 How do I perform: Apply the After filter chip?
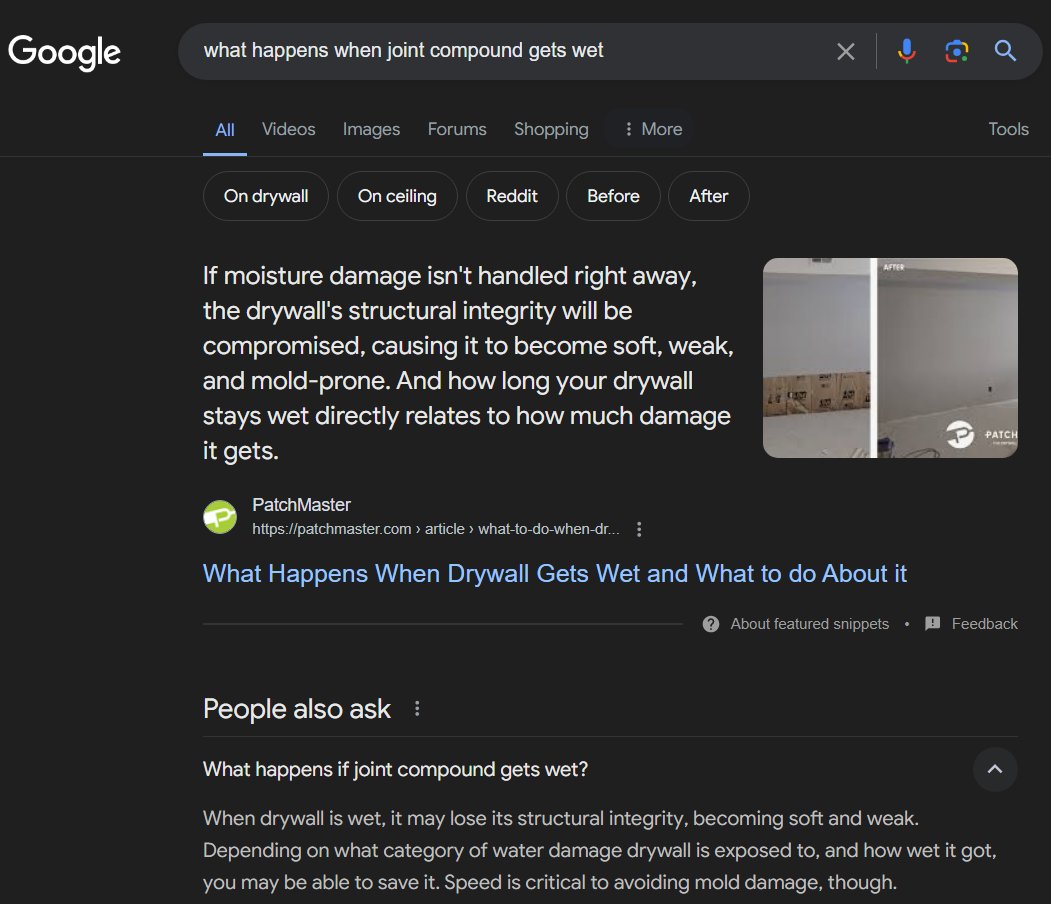[x=708, y=196]
